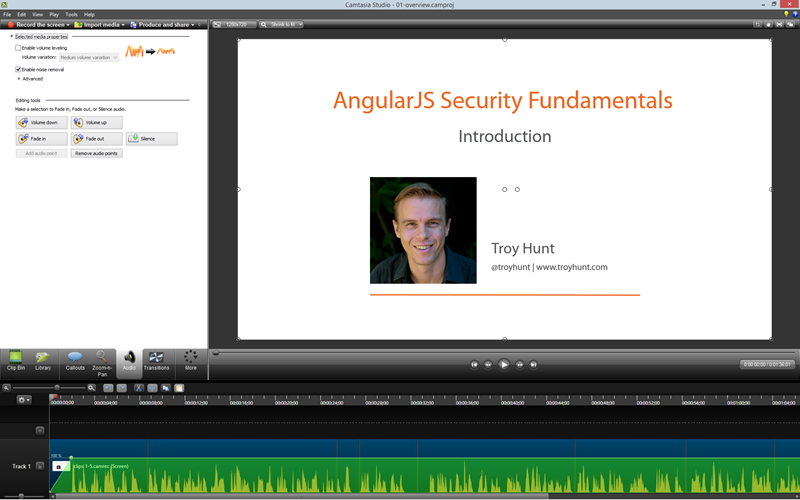This screenshot has height=500, width=800.
Task: Click the timeline zoom-out magnifier icon
Action: pos(7,388)
